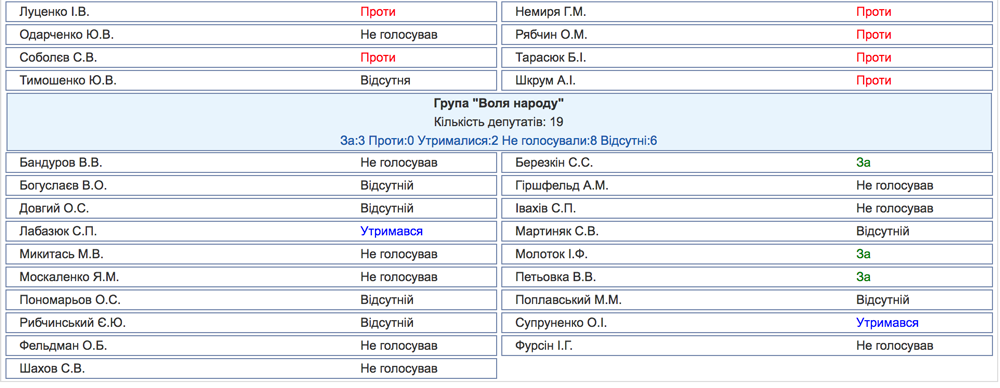Select Рибчинський Є.Ю. name
The width and height of the screenshot is (1000, 388).
tap(73, 323)
